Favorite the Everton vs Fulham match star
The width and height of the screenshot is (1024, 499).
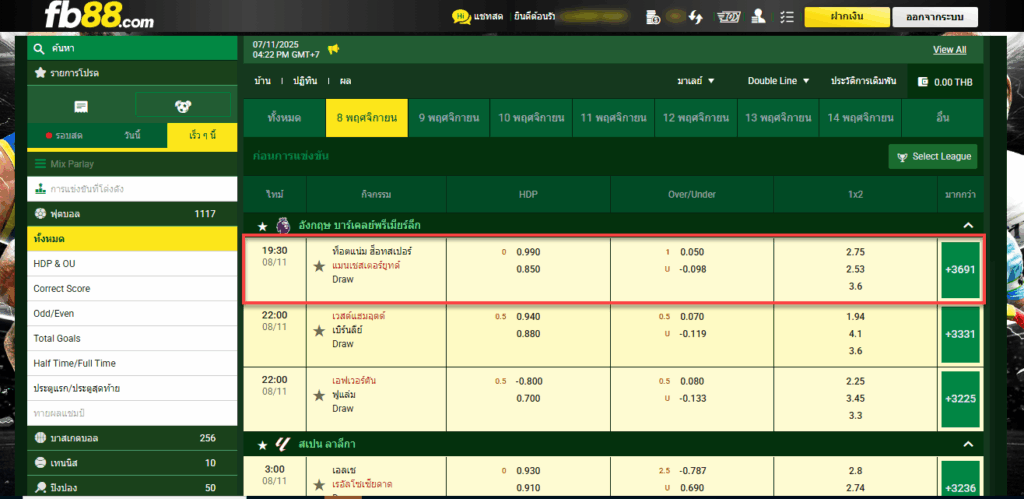coord(319,396)
